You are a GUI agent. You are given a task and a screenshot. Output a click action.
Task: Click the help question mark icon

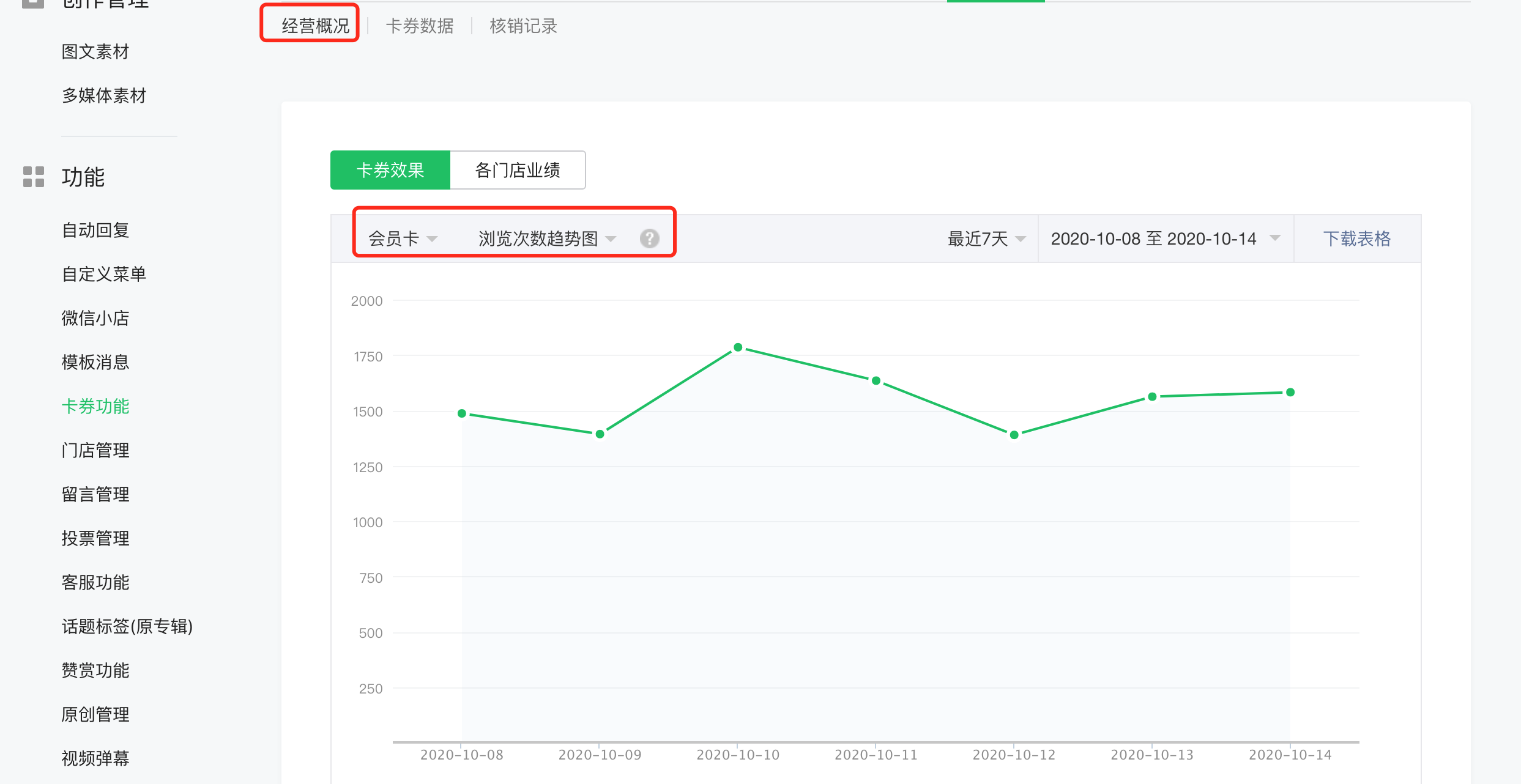click(649, 239)
